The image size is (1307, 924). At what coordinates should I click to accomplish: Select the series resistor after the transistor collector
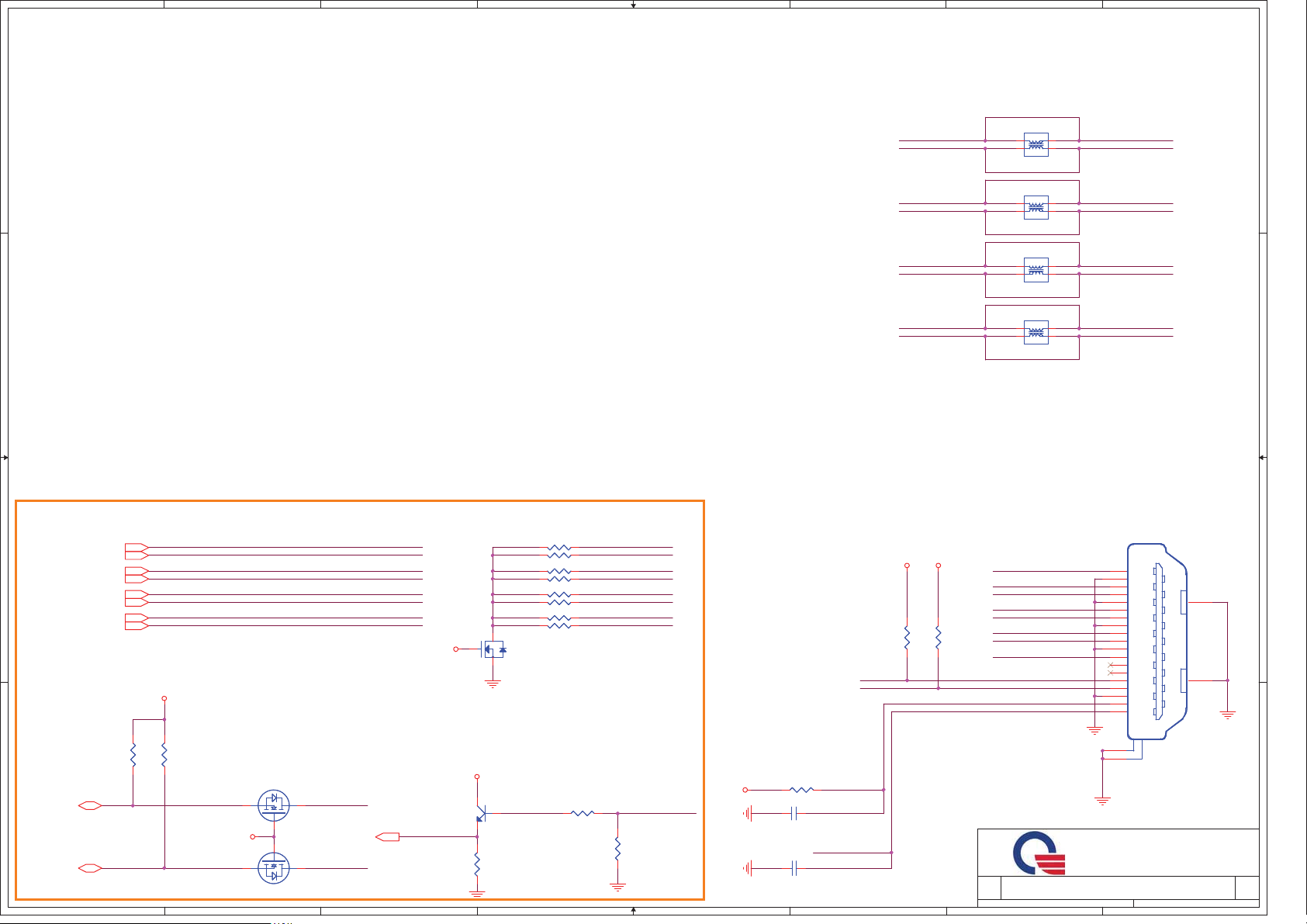pos(583,813)
